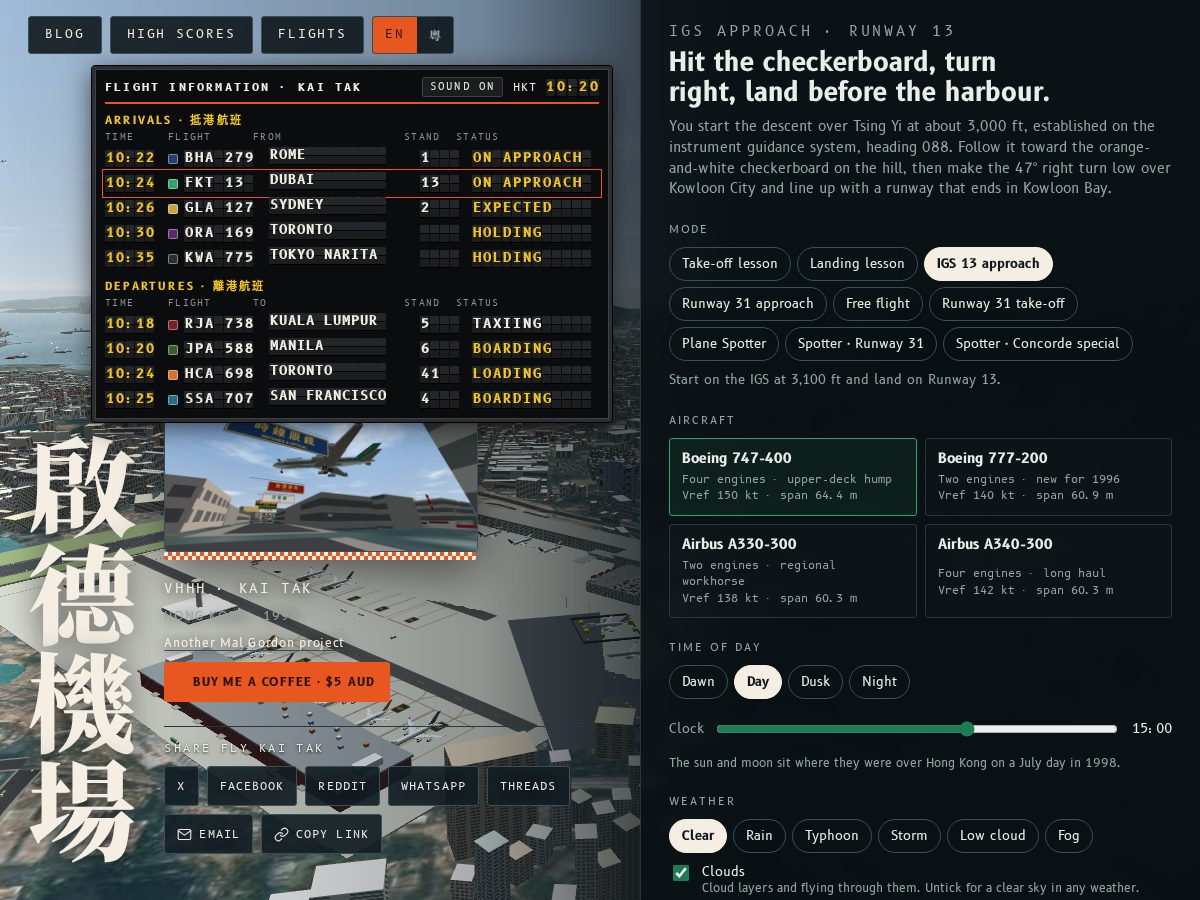The height and width of the screenshot is (900, 1200).
Task: Click the dark airline square for KWA 775
Action: [x=173, y=258]
